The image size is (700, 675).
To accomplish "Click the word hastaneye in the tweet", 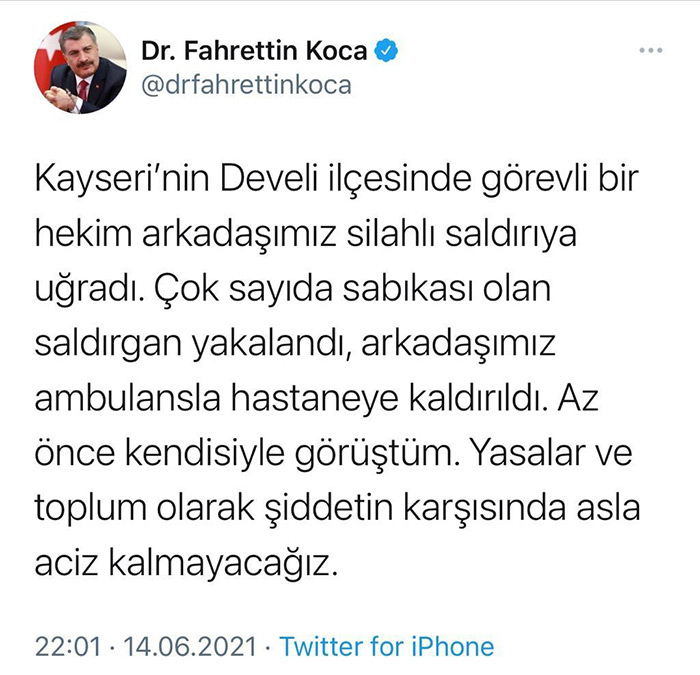I will pos(314,401).
